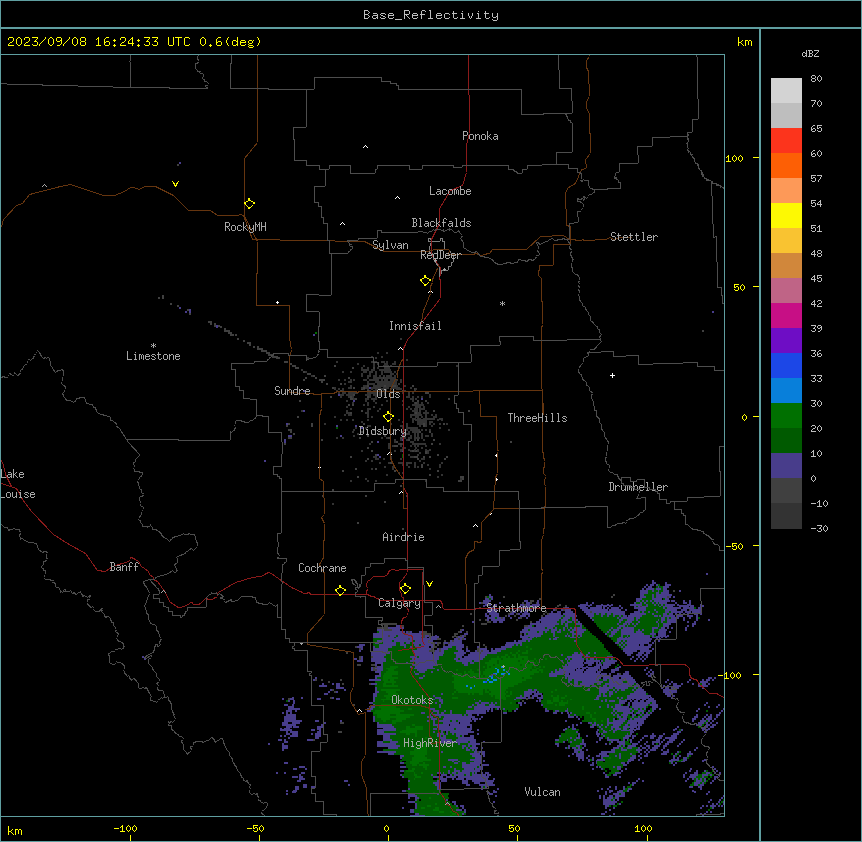Click the Drumheller label
The image size is (862, 842).
(638, 487)
